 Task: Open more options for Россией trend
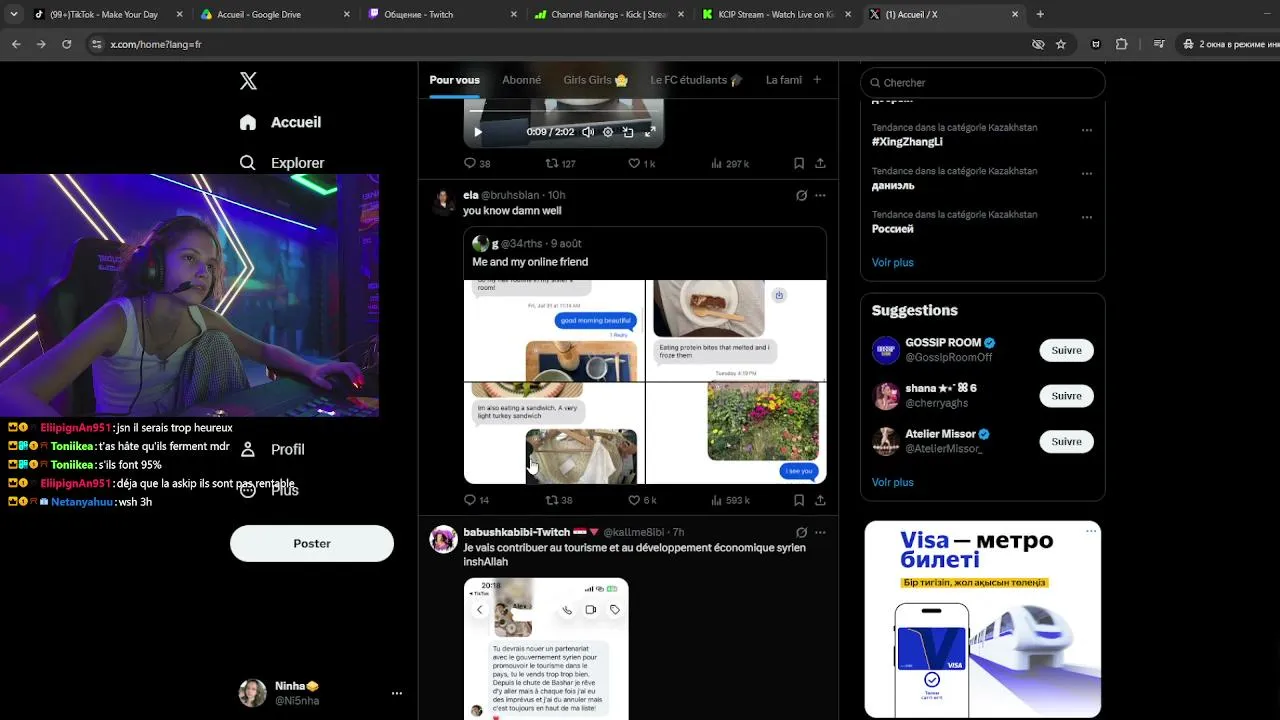[x=1086, y=217]
